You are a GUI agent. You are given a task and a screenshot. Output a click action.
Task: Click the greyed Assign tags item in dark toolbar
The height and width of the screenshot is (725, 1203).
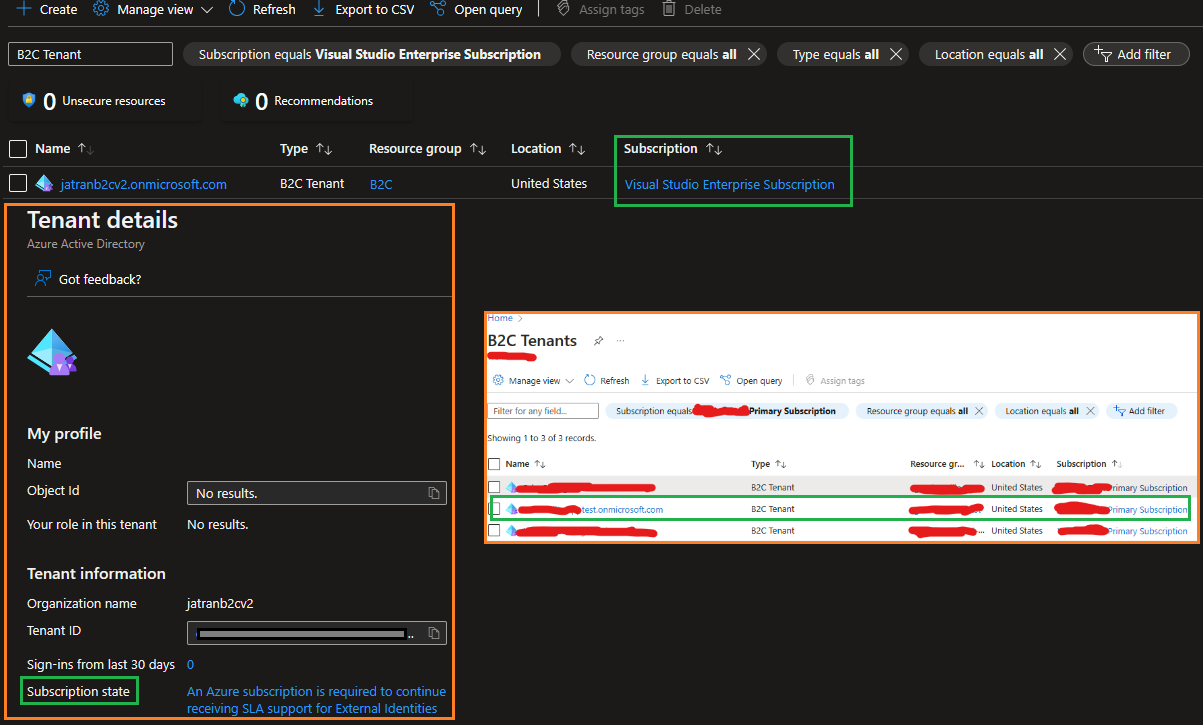pyautogui.click(x=599, y=9)
